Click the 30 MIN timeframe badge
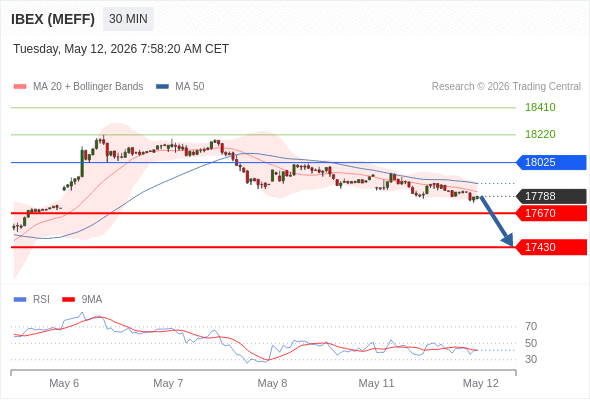This screenshot has height=400, width=590. click(128, 19)
